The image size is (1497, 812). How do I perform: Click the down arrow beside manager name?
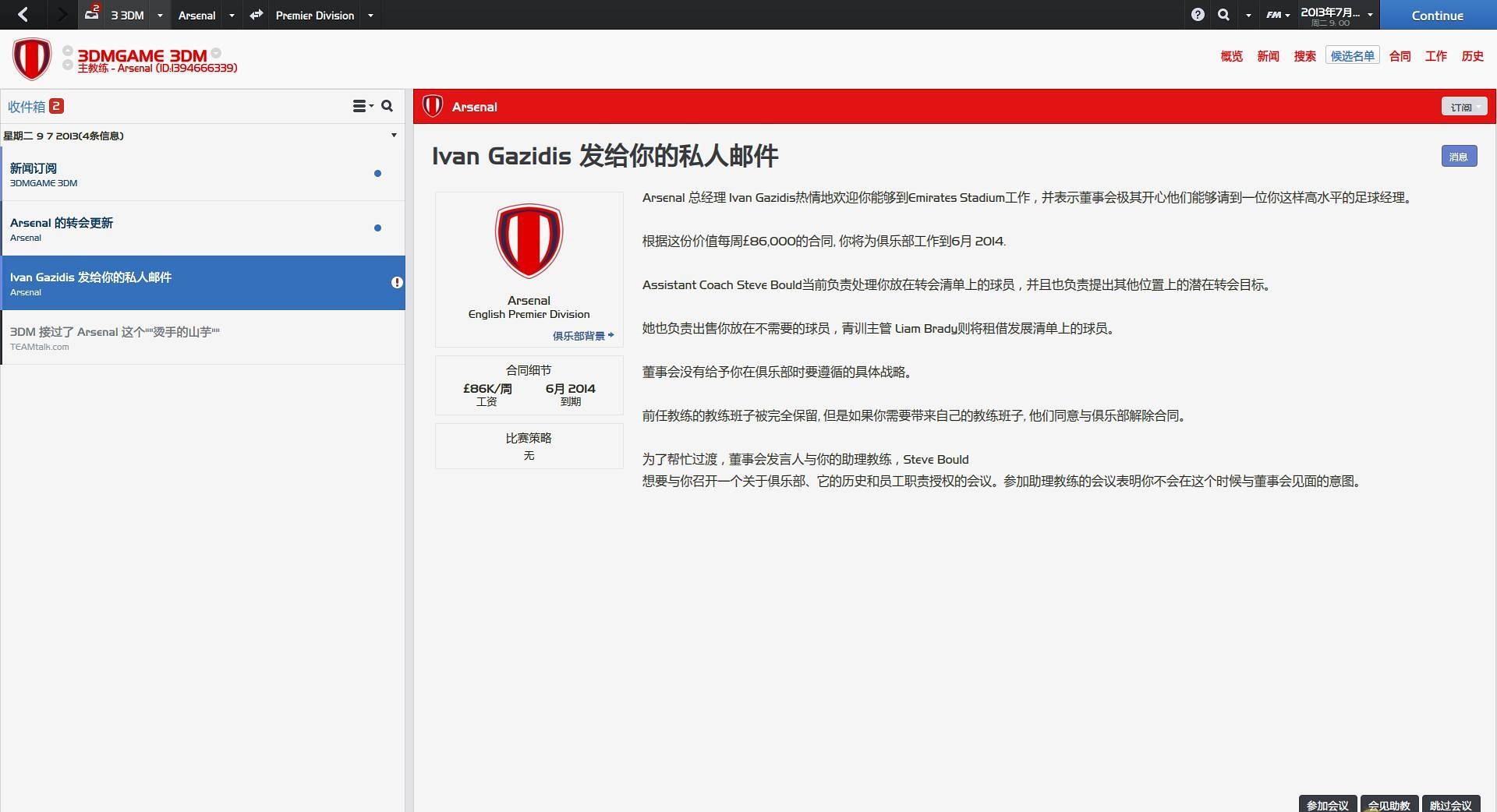point(68,65)
